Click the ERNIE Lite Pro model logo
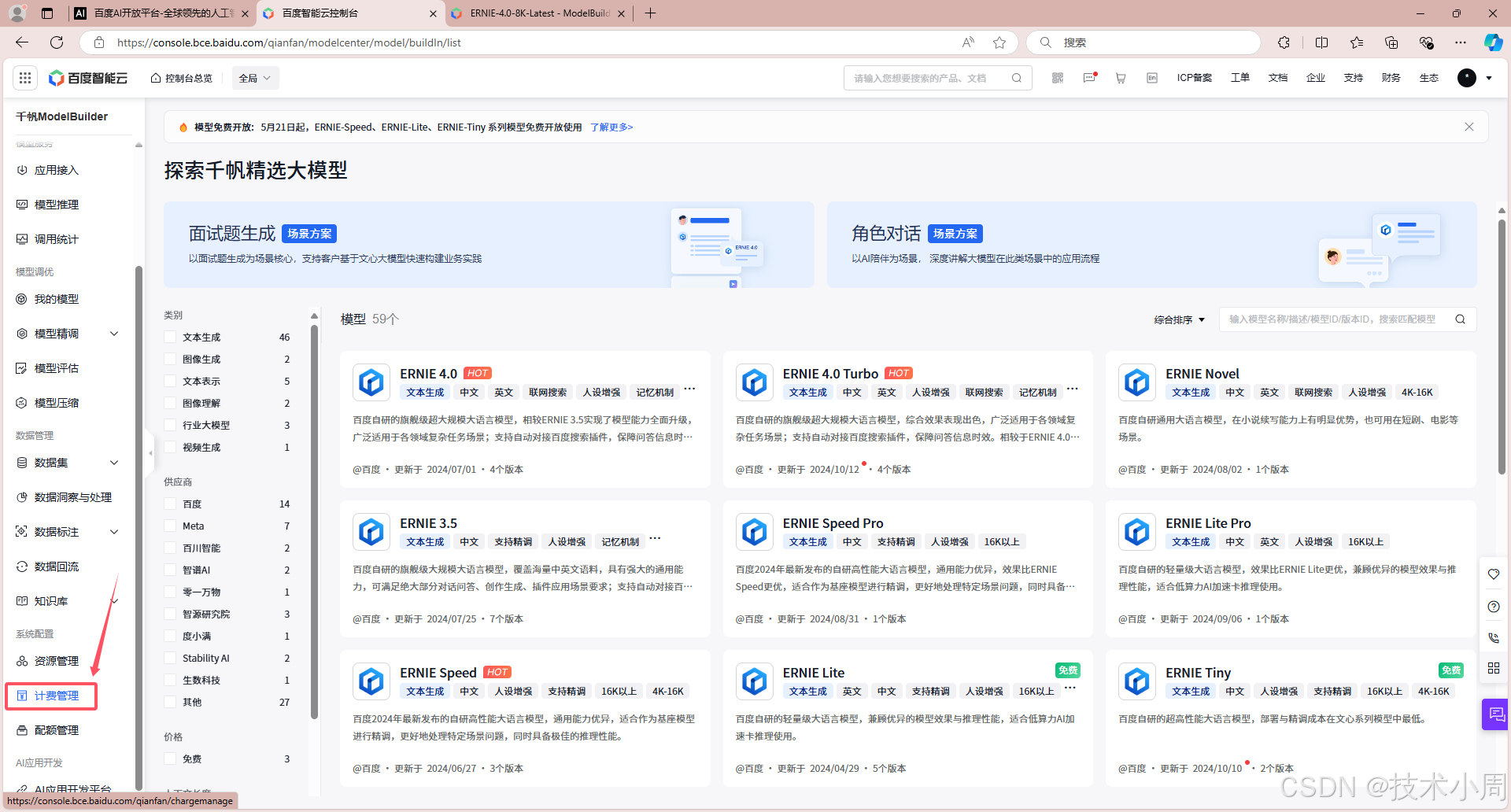The width and height of the screenshot is (1511, 812). 1137,533
